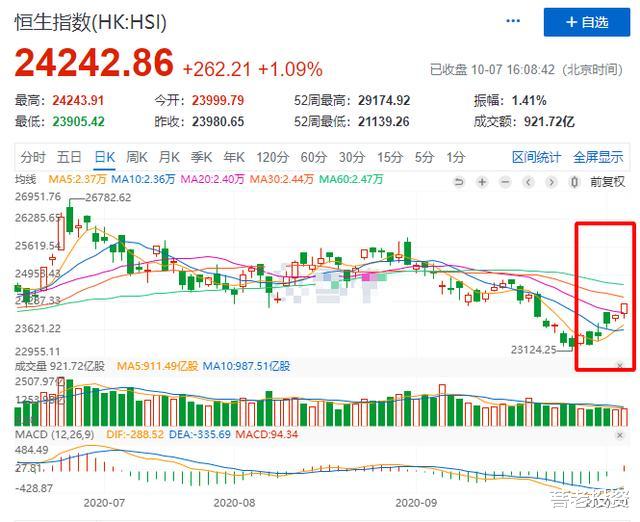Viewport: 640px width, 522px height.
Task: Click the 振幅 value 1.41%
Action: point(529,100)
